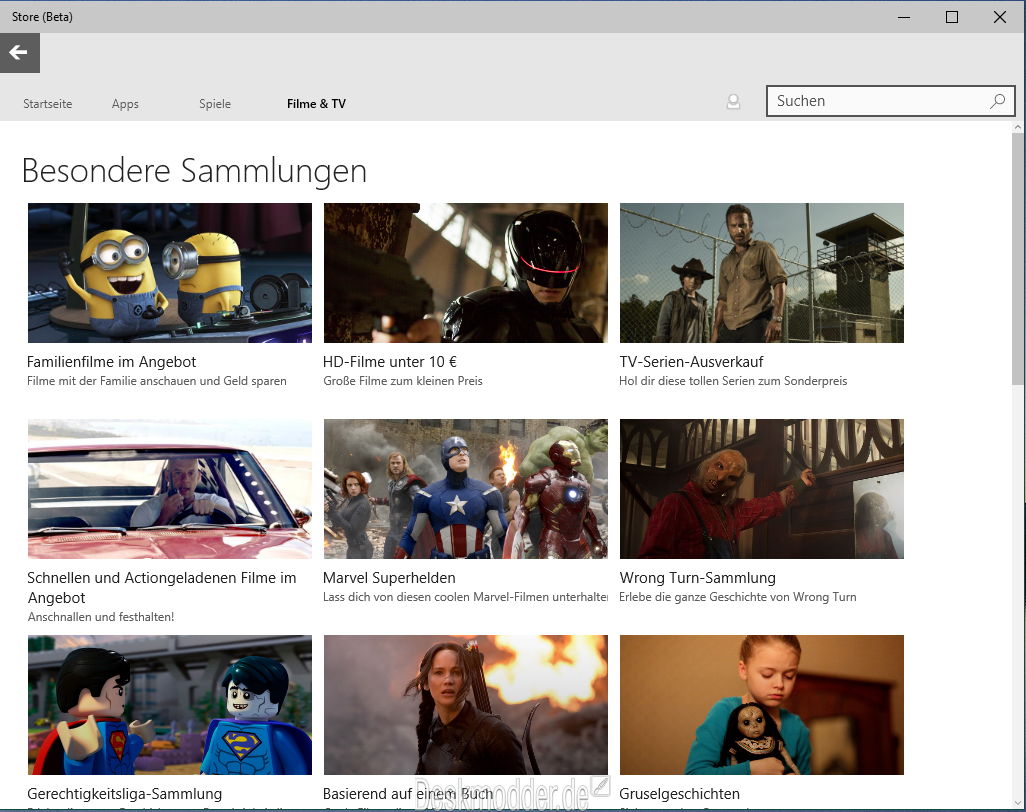Click the search magnifier icon
The width and height of the screenshot is (1026, 812).
point(997,101)
